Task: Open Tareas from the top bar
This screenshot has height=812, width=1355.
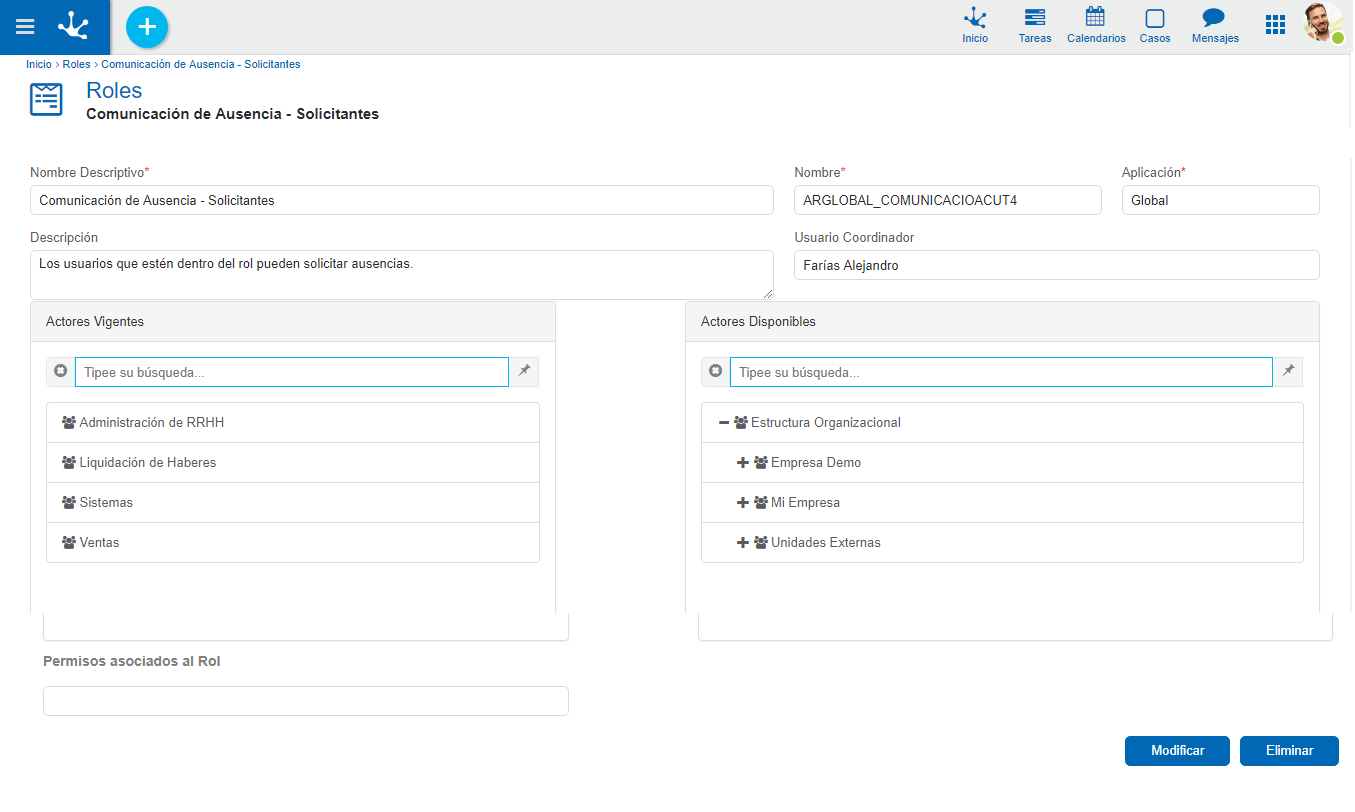Action: point(1035,27)
